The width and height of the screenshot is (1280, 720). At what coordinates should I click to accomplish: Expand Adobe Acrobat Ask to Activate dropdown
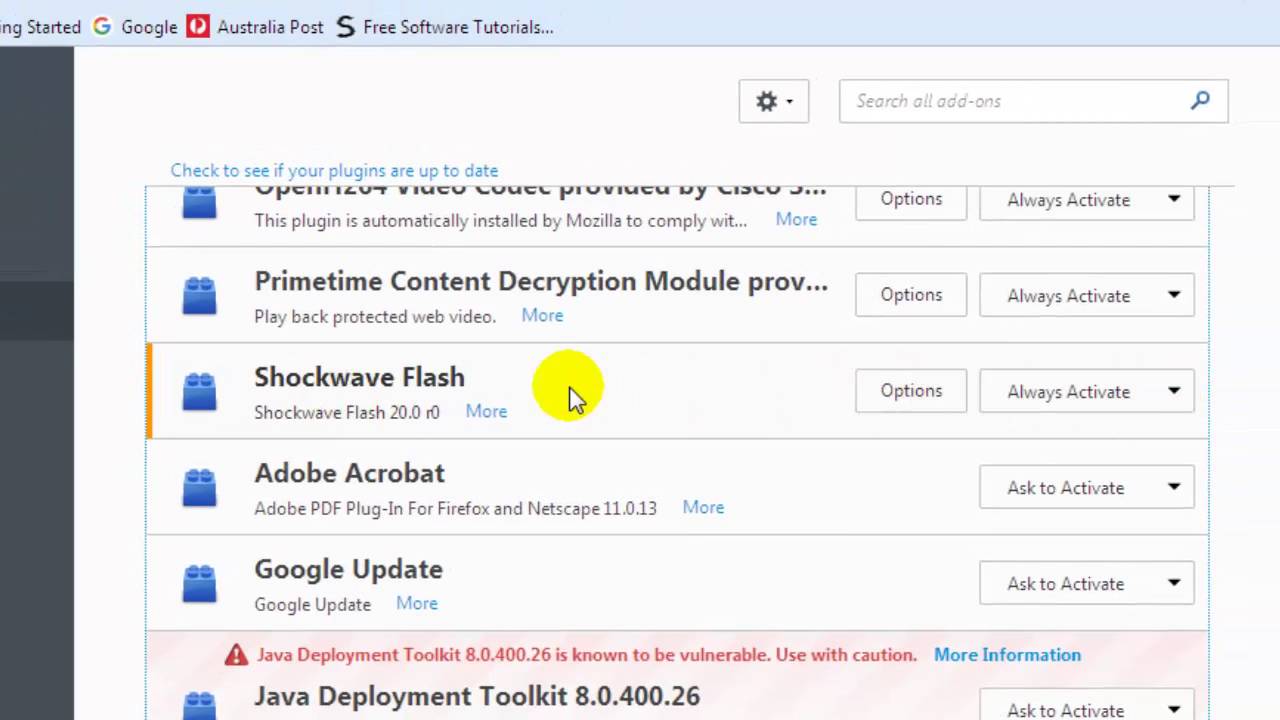pos(1087,488)
